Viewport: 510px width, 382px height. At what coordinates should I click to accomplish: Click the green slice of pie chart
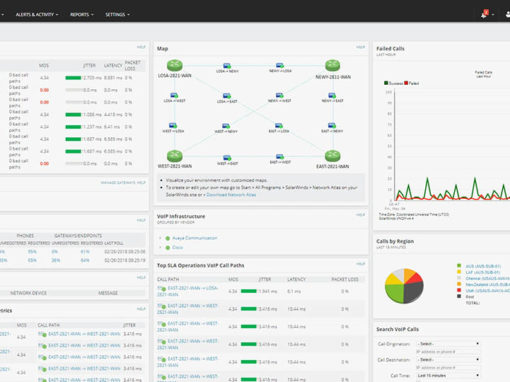tap(395, 293)
